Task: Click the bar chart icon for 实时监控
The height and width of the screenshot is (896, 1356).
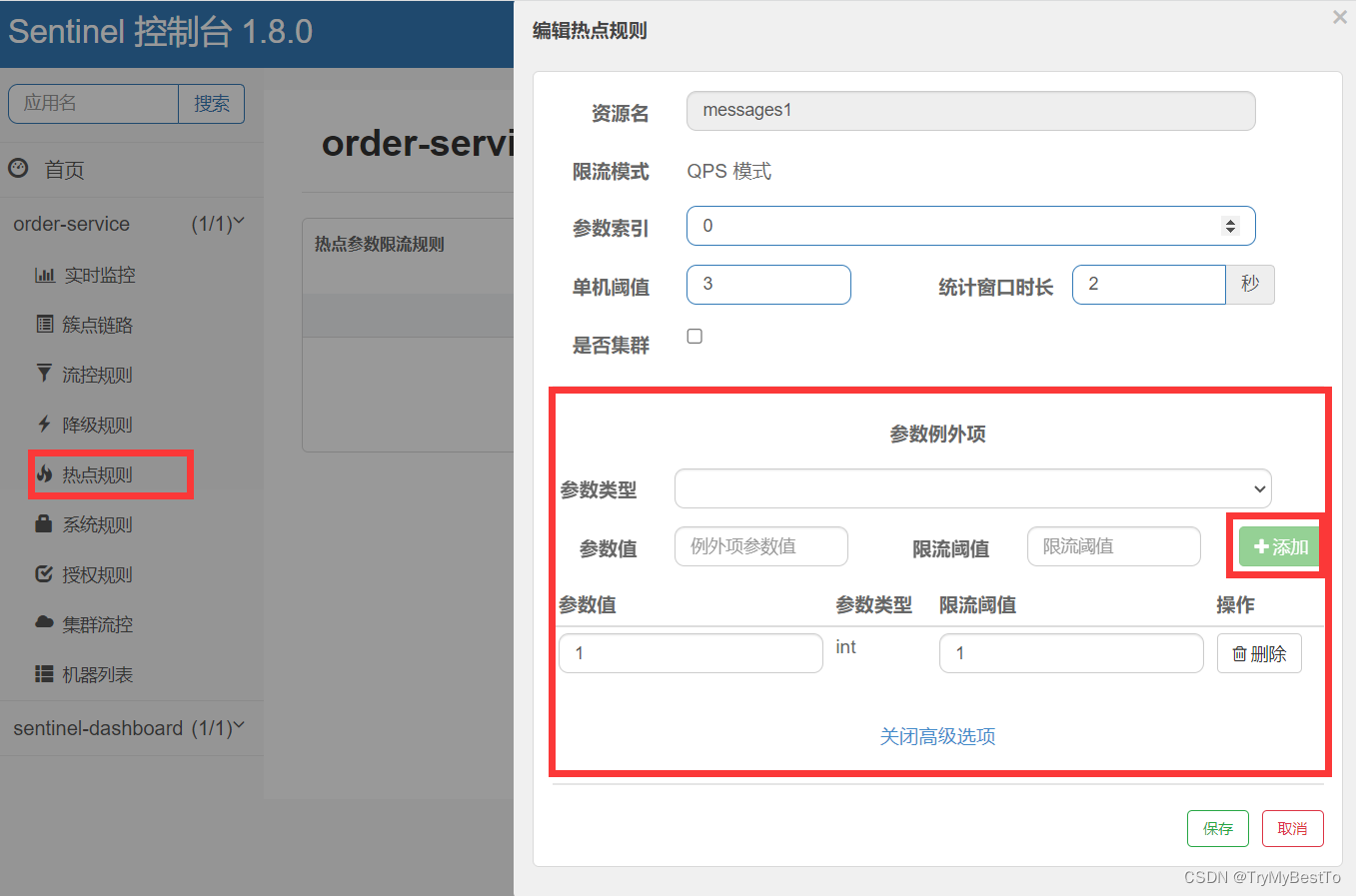Action: [x=44, y=275]
